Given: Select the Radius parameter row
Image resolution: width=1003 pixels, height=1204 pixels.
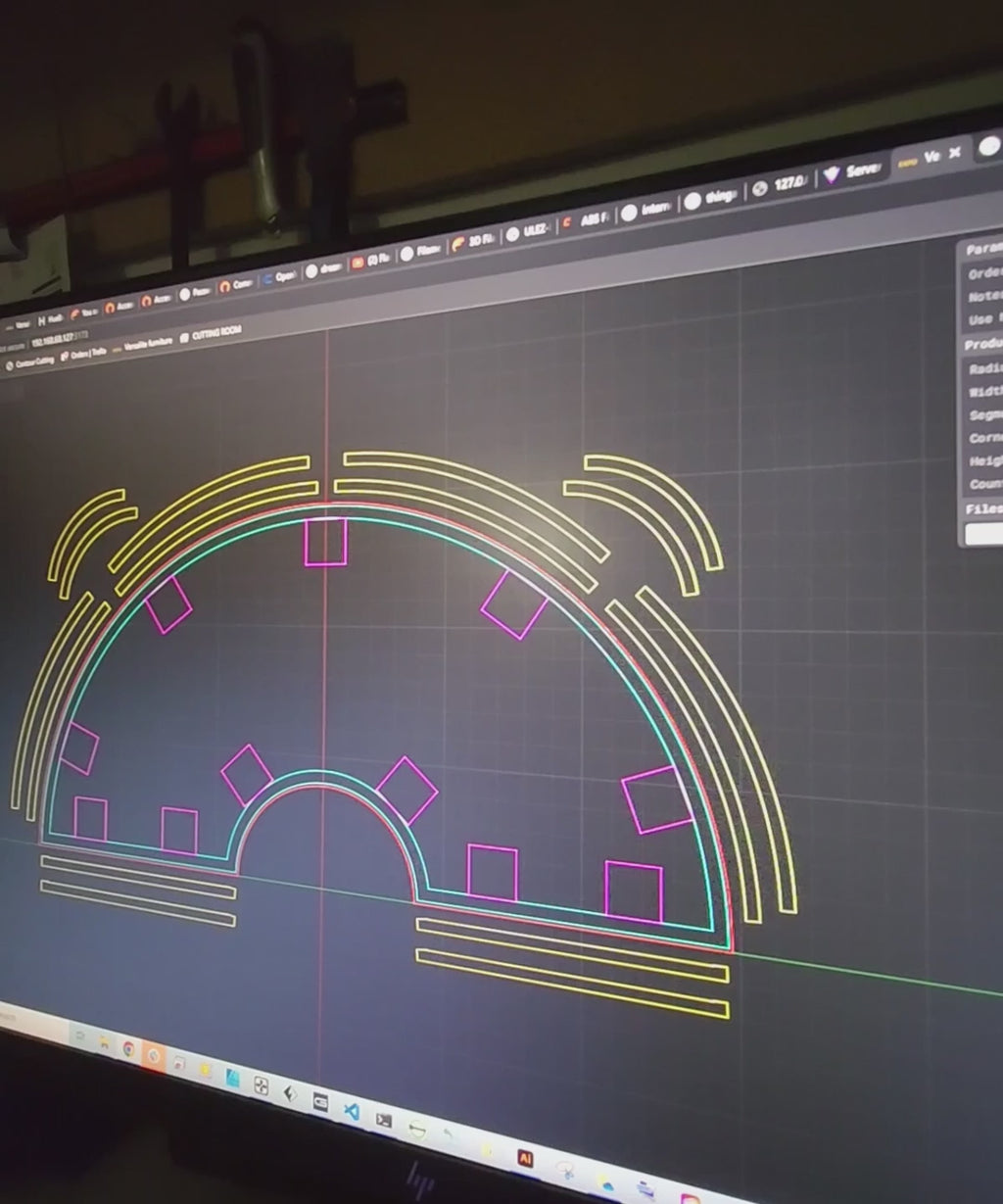Looking at the screenshot, I should tap(982, 368).
